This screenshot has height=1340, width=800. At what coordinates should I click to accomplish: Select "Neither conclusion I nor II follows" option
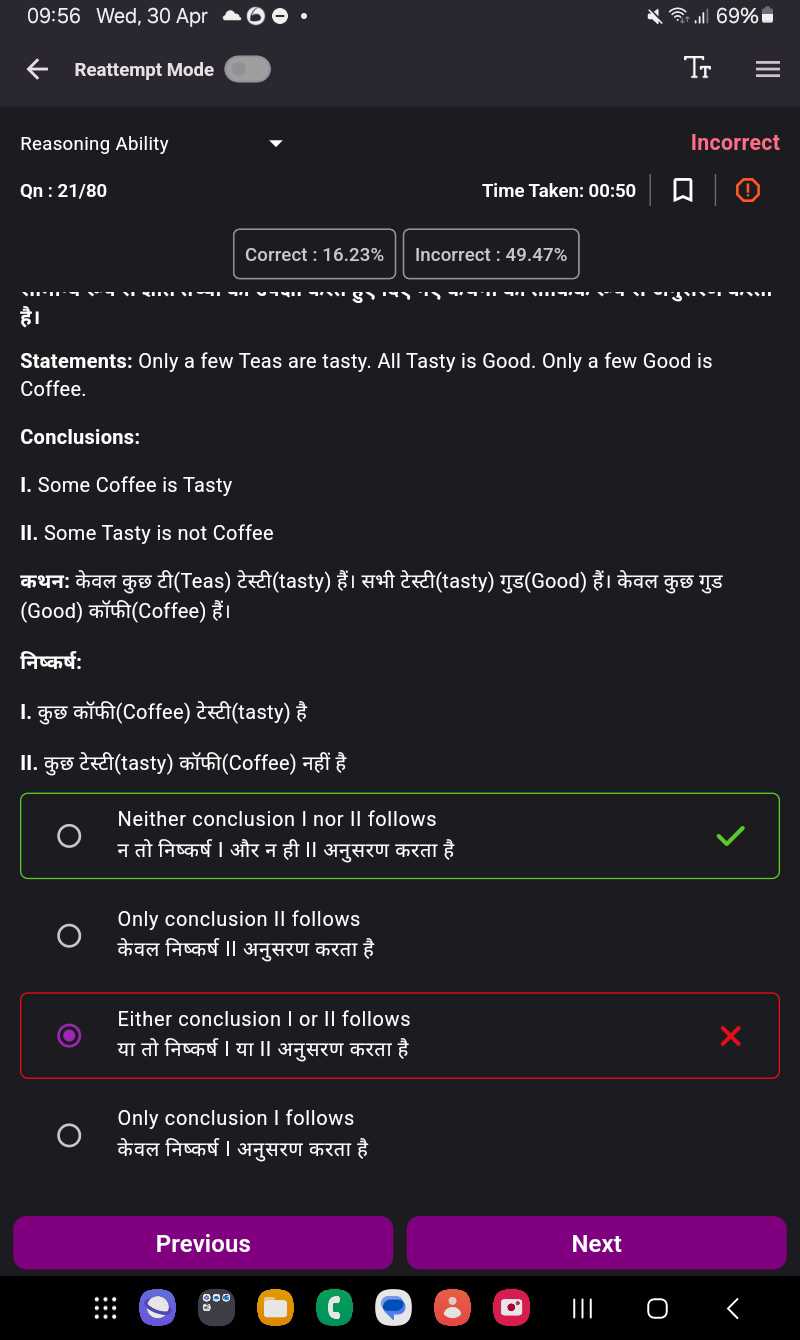click(400, 836)
